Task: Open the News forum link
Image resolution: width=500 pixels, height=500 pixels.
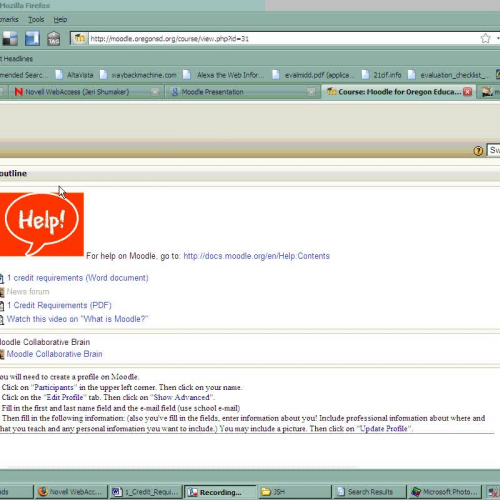Action: coord(28,292)
